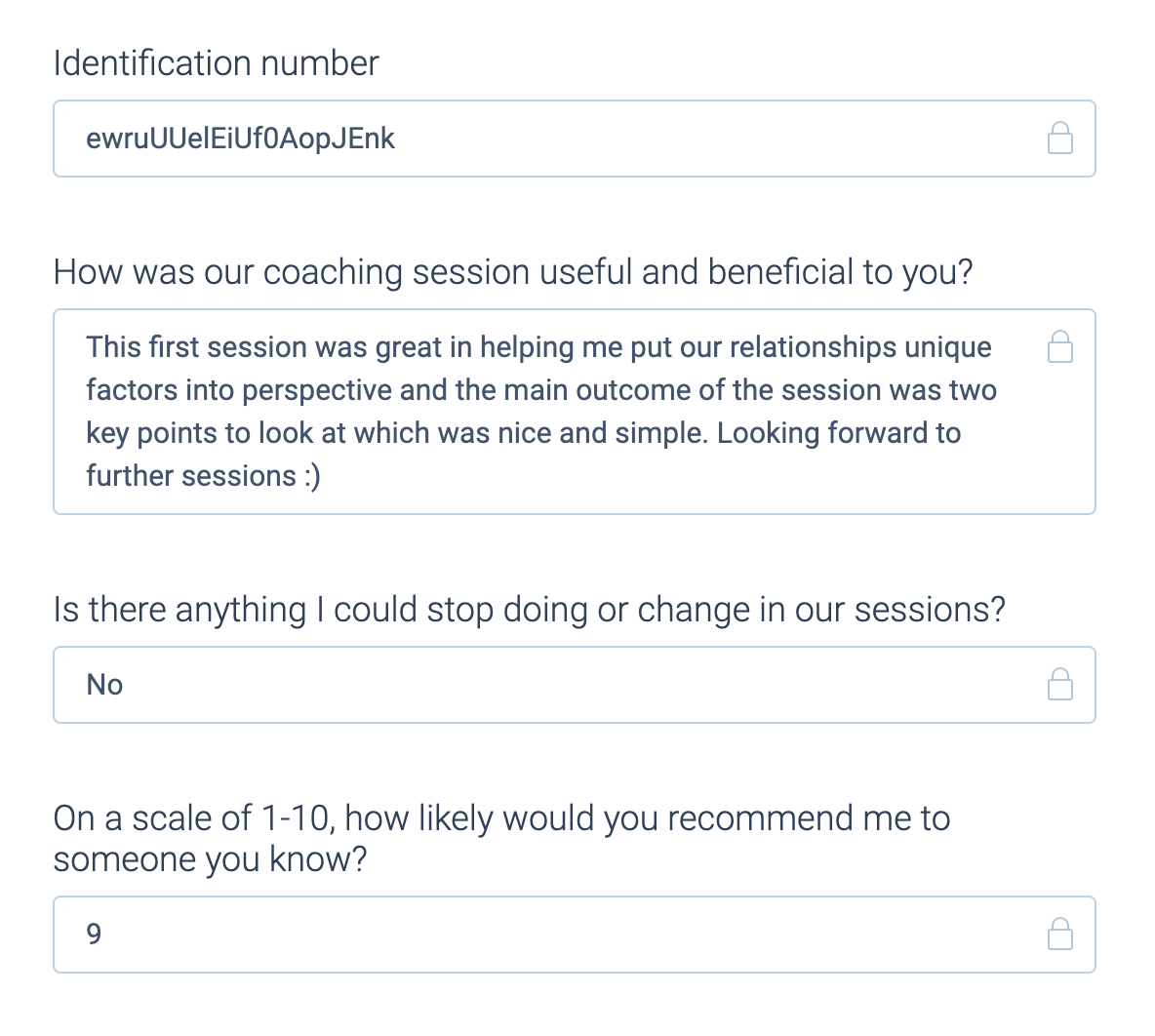Click the lock icon in the 'No' answer field
This screenshot has height=1036, width=1155.
point(1060,685)
